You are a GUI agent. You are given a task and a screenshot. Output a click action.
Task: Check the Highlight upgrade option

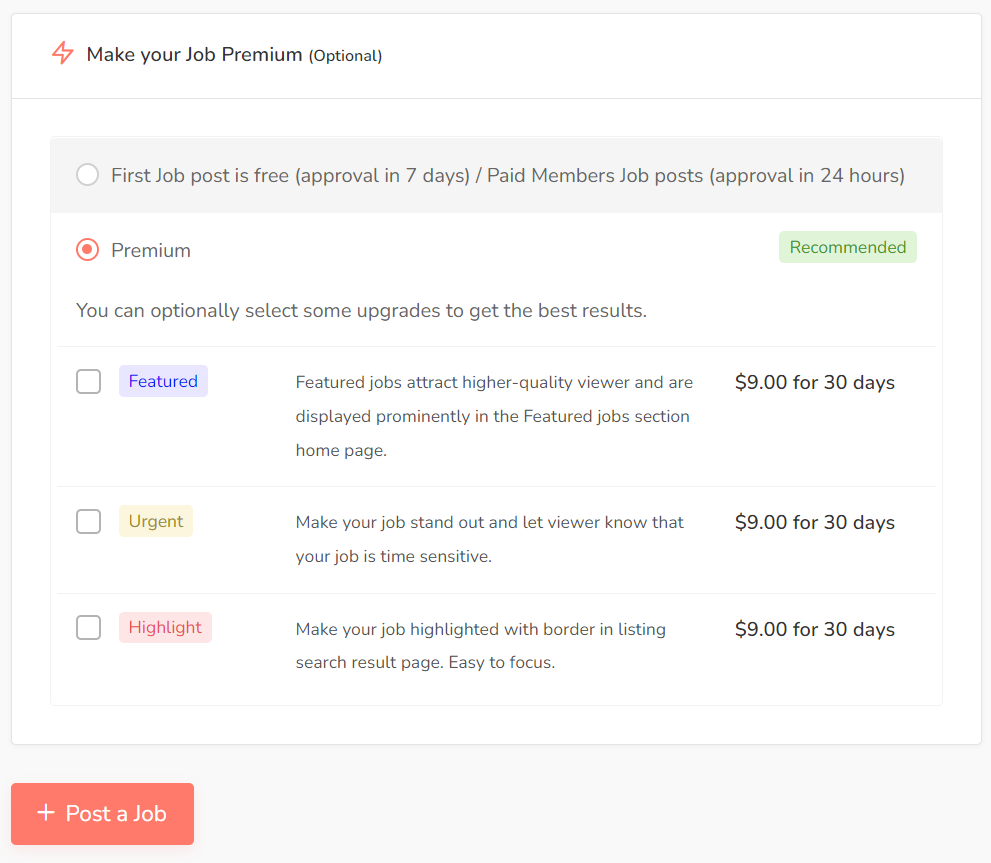pyautogui.click(x=88, y=628)
